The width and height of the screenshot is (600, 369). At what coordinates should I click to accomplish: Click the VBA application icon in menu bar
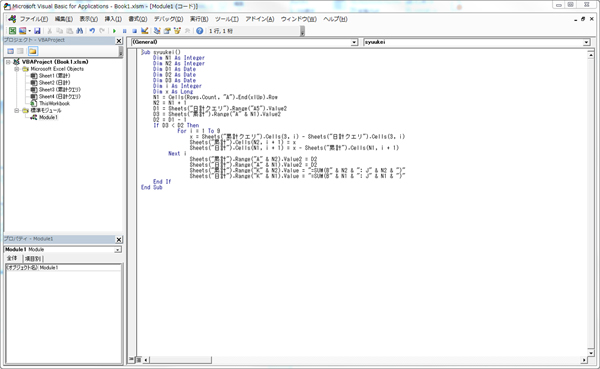click(x=12, y=19)
